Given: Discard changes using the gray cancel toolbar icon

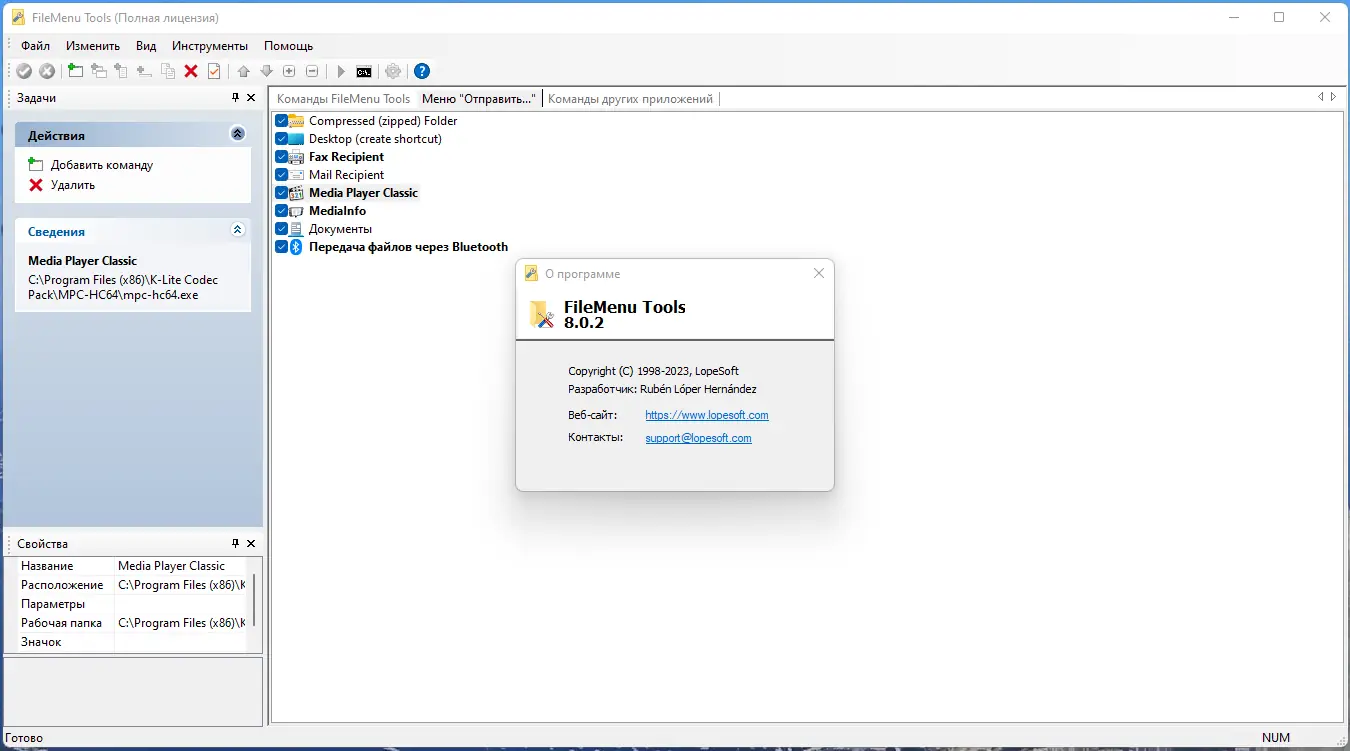Looking at the screenshot, I should pyautogui.click(x=46, y=71).
